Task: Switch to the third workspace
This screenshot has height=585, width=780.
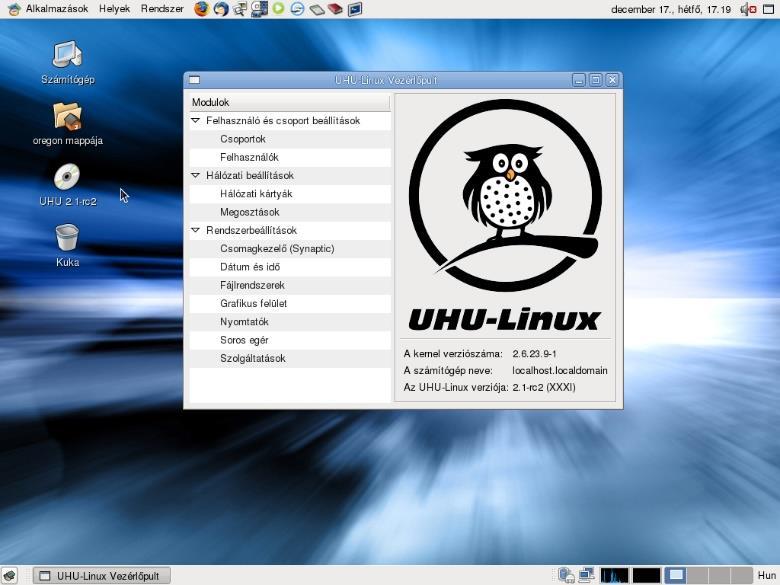Action: click(x=720, y=576)
